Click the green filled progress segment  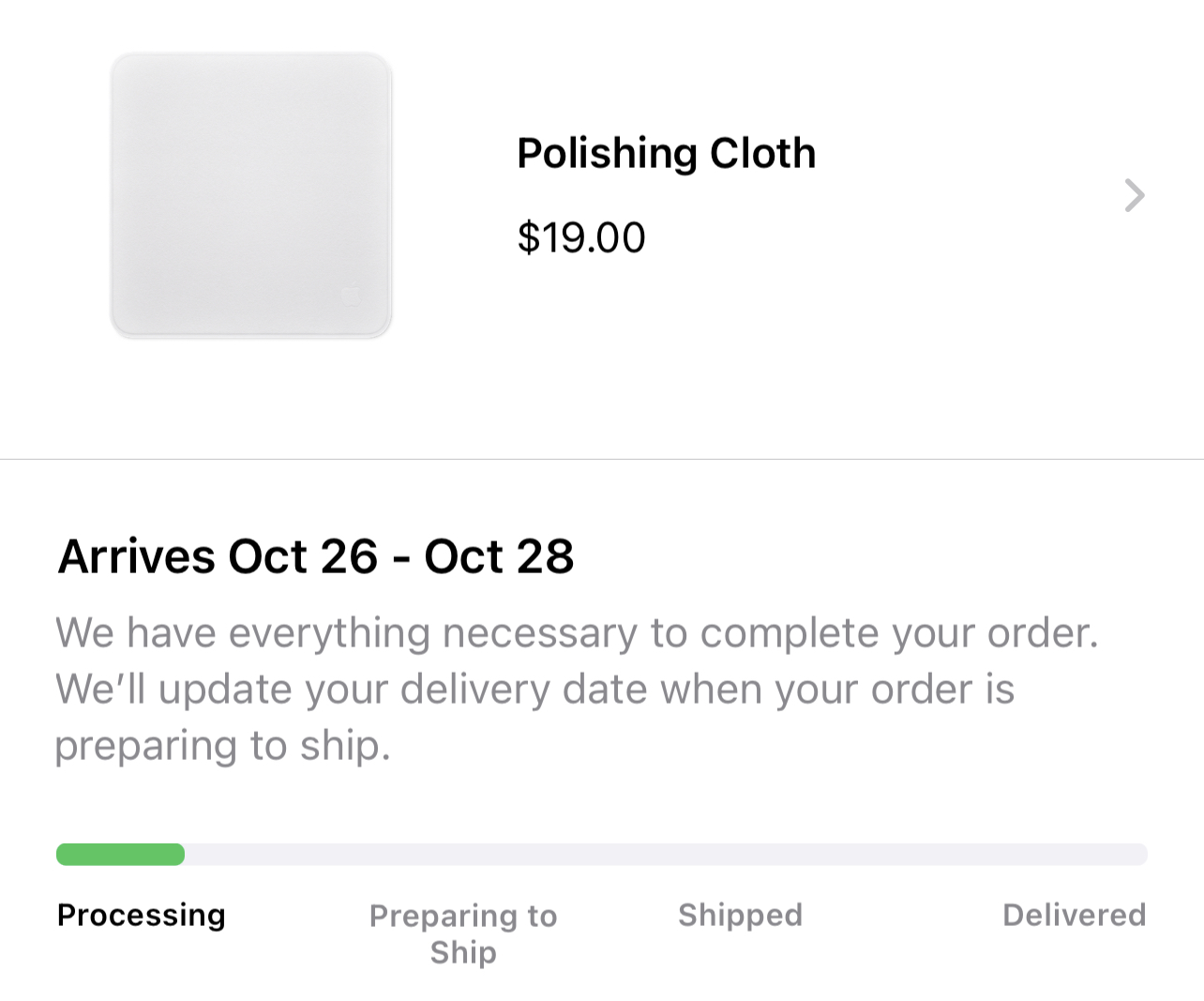[x=120, y=855]
